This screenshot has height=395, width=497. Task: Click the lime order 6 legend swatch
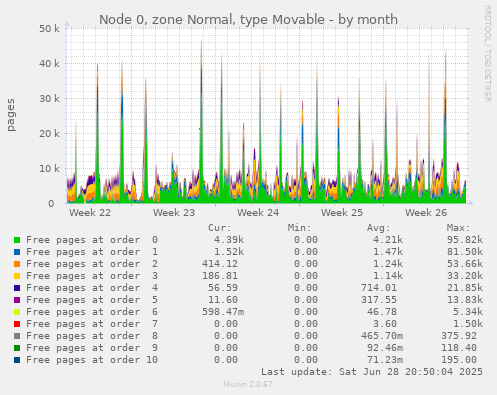(17, 312)
